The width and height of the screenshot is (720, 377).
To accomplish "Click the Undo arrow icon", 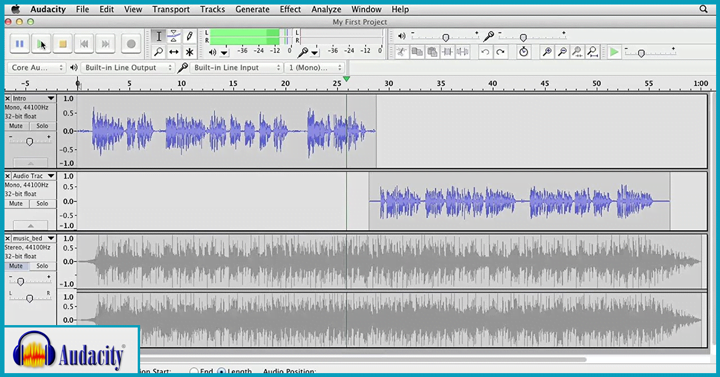I will coord(485,52).
